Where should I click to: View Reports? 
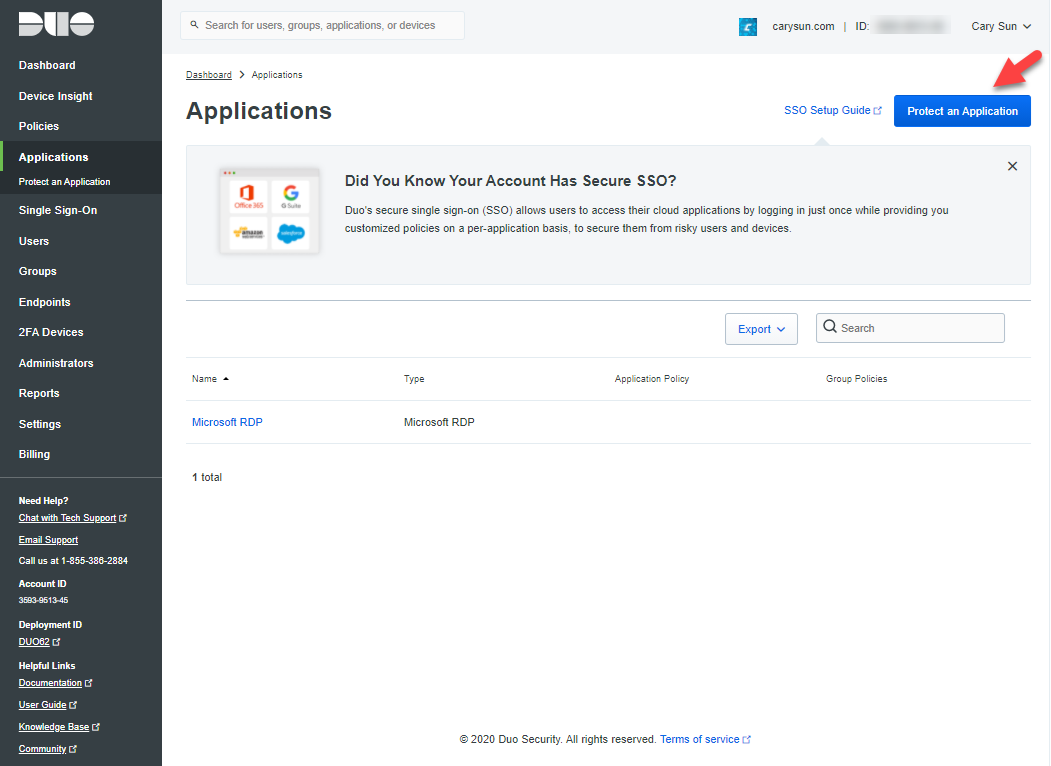(39, 393)
